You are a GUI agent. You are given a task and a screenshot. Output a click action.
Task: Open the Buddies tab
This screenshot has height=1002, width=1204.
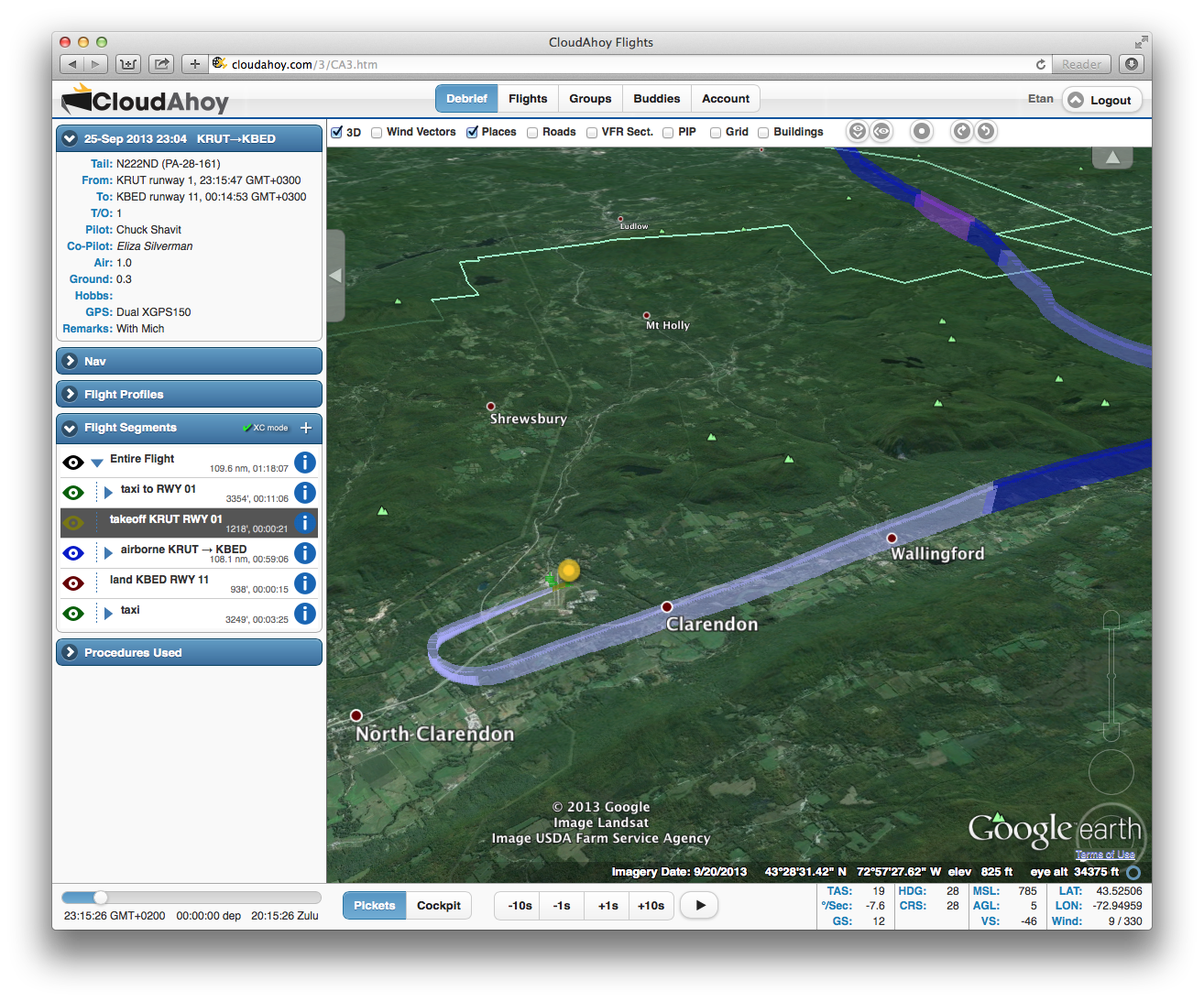[x=657, y=99]
